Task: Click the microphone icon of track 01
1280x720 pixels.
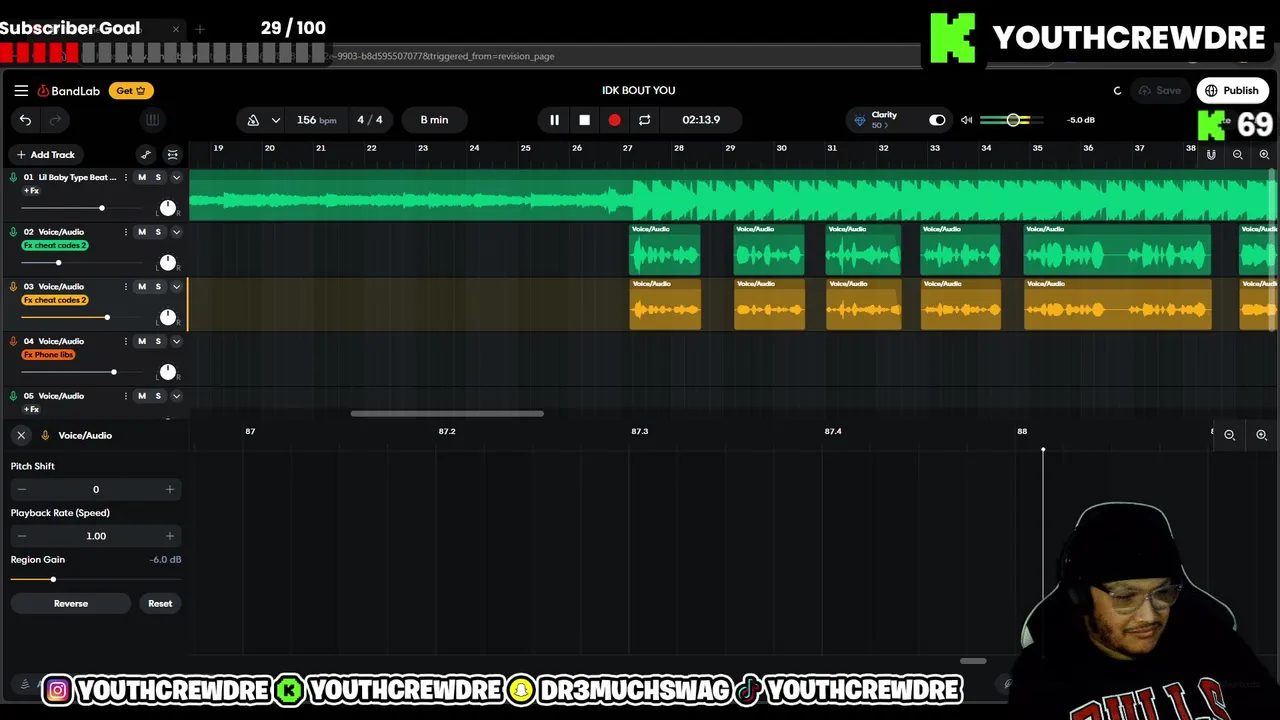Action: point(13,177)
